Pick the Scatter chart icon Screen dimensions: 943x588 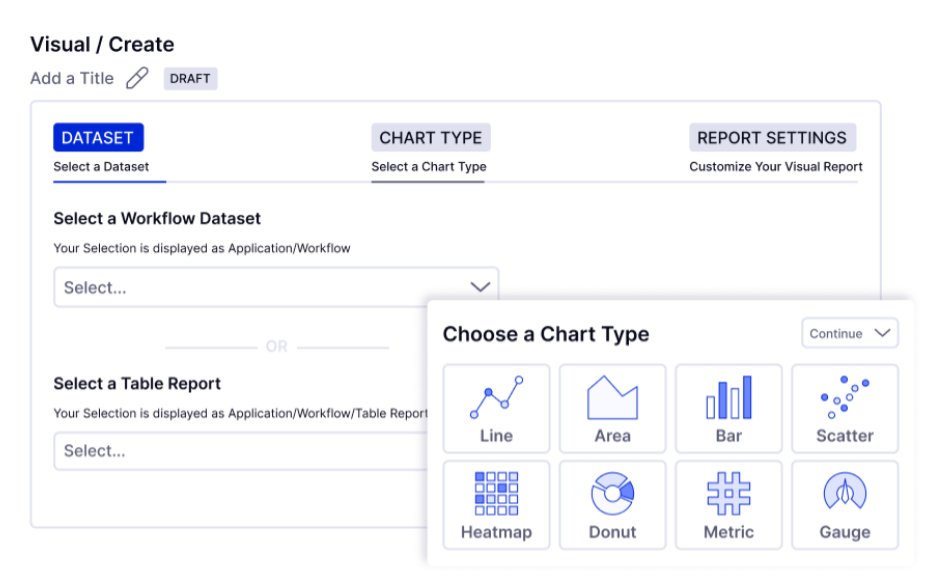point(845,397)
